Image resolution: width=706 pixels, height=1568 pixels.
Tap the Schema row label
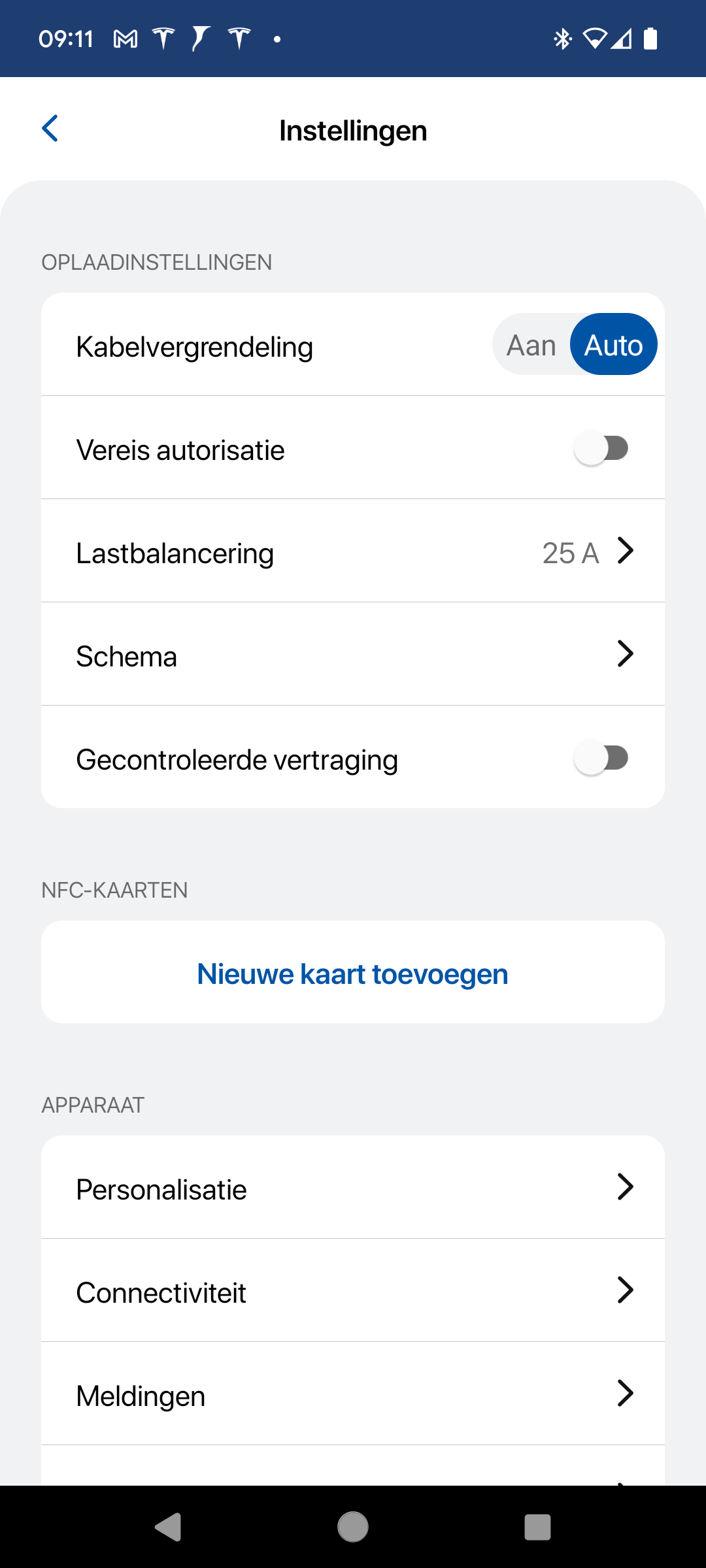(127, 657)
